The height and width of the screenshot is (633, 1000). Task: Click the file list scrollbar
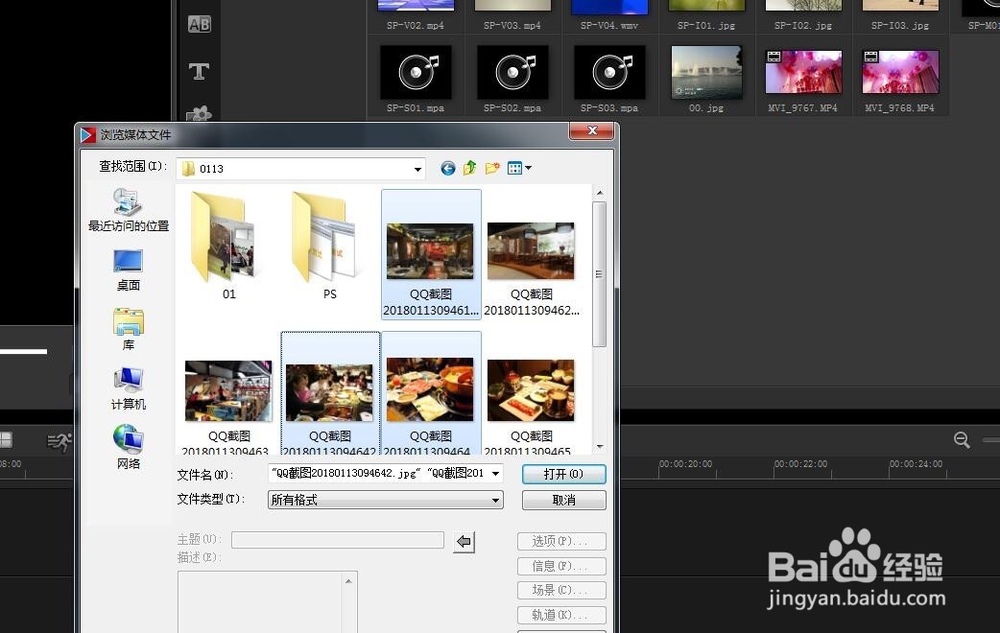pos(599,274)
